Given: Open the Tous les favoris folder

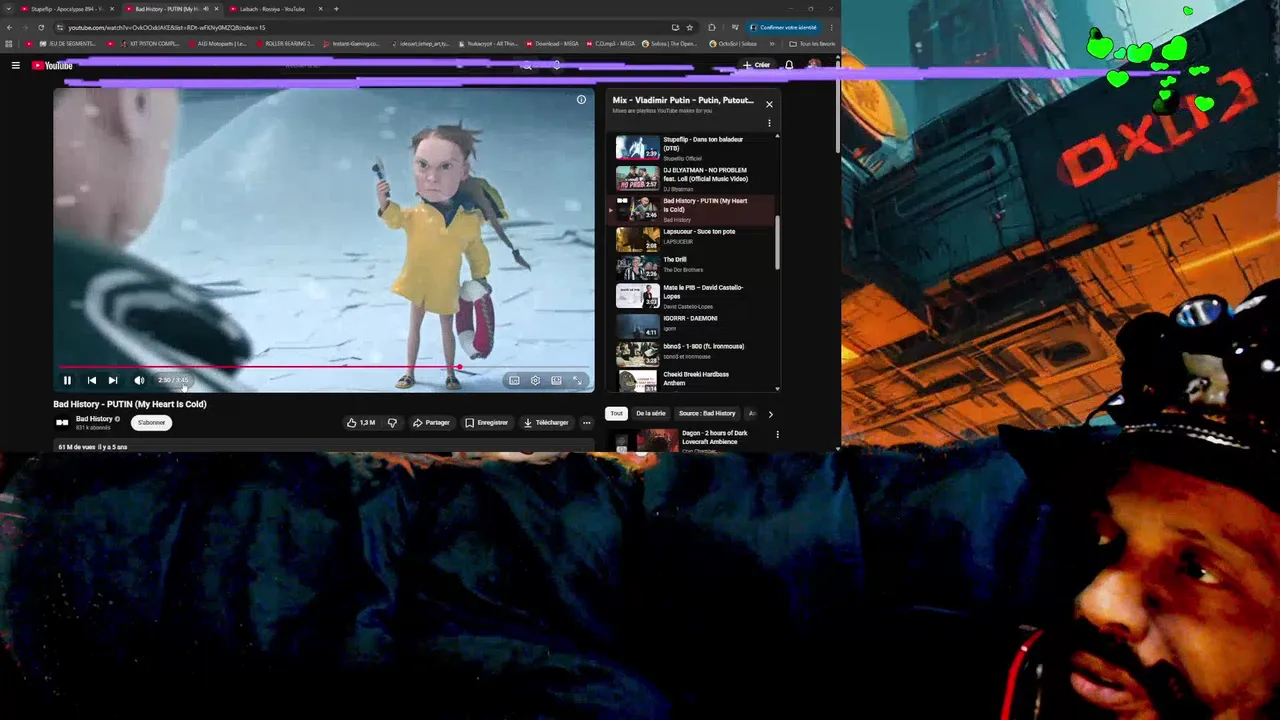Looking at the screenshot, I should pos(812,43).
